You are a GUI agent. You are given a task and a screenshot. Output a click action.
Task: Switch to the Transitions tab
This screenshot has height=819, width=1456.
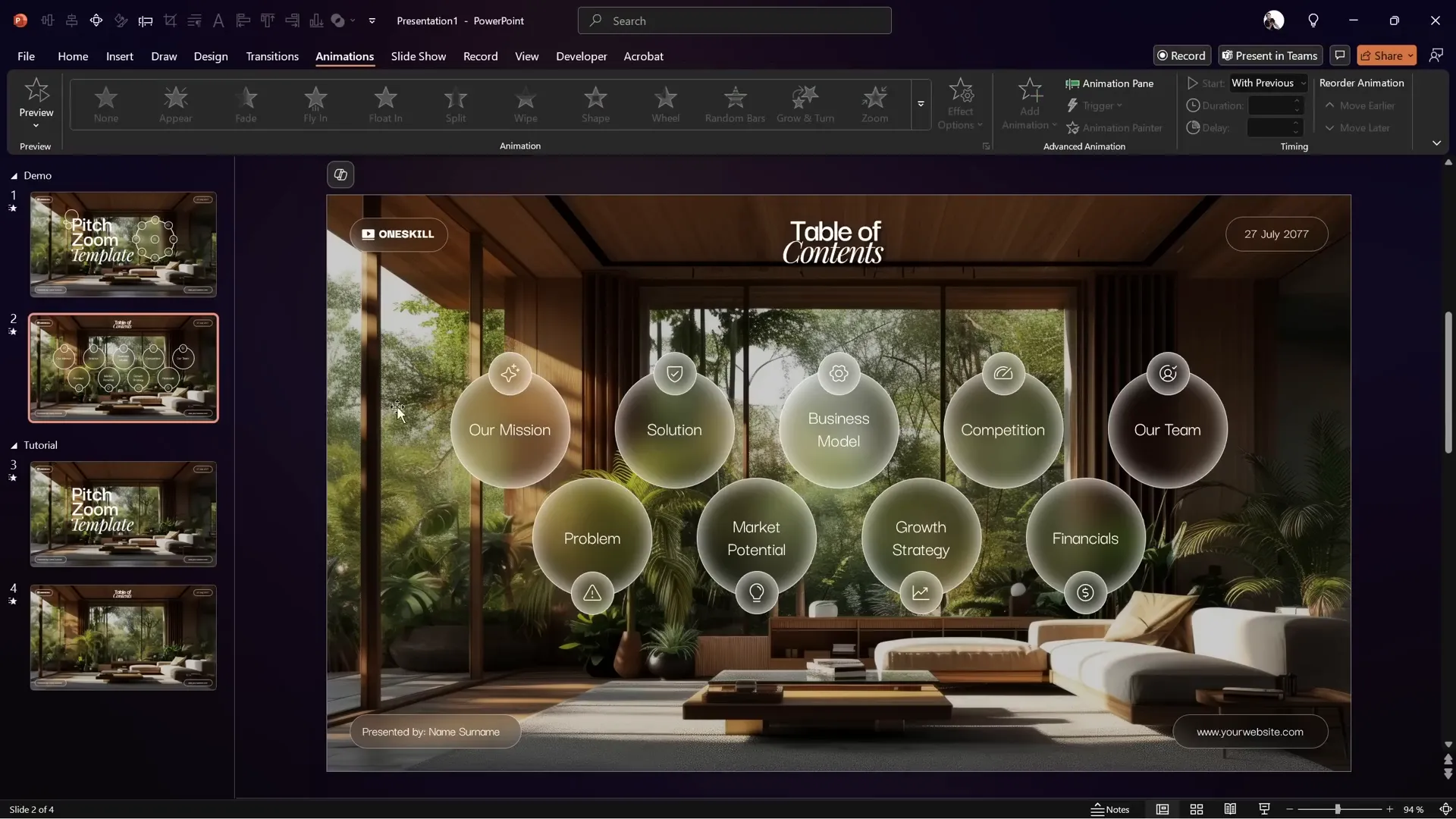click(272, 56)
